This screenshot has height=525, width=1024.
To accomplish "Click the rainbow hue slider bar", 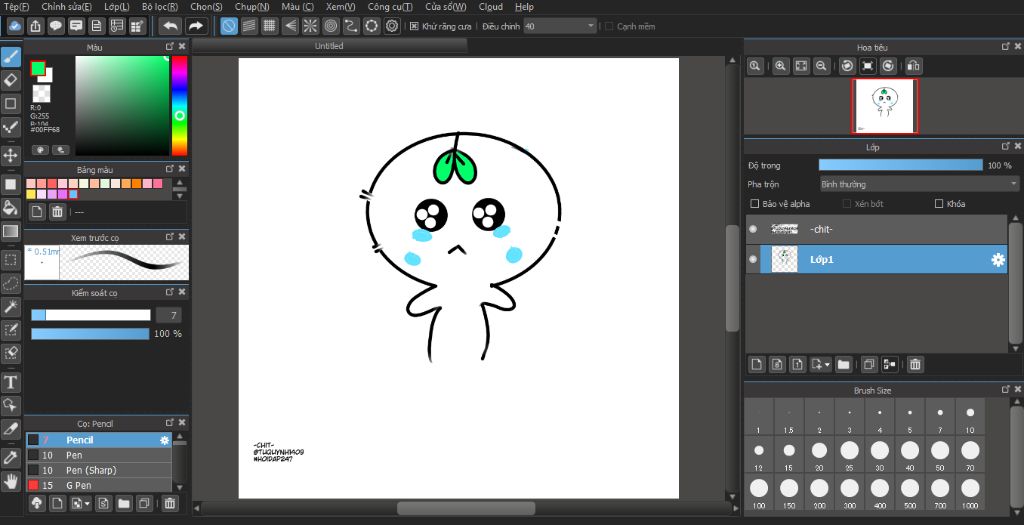I will (179, 105).
